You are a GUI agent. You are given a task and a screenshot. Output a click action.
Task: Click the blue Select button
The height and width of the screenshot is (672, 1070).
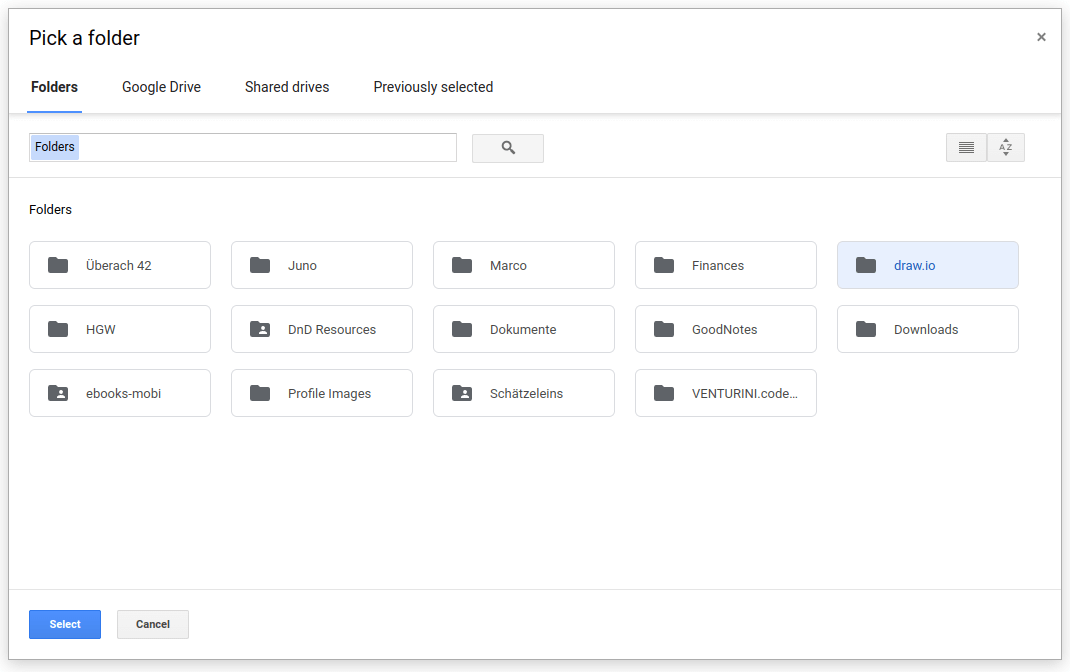[65, 624]
